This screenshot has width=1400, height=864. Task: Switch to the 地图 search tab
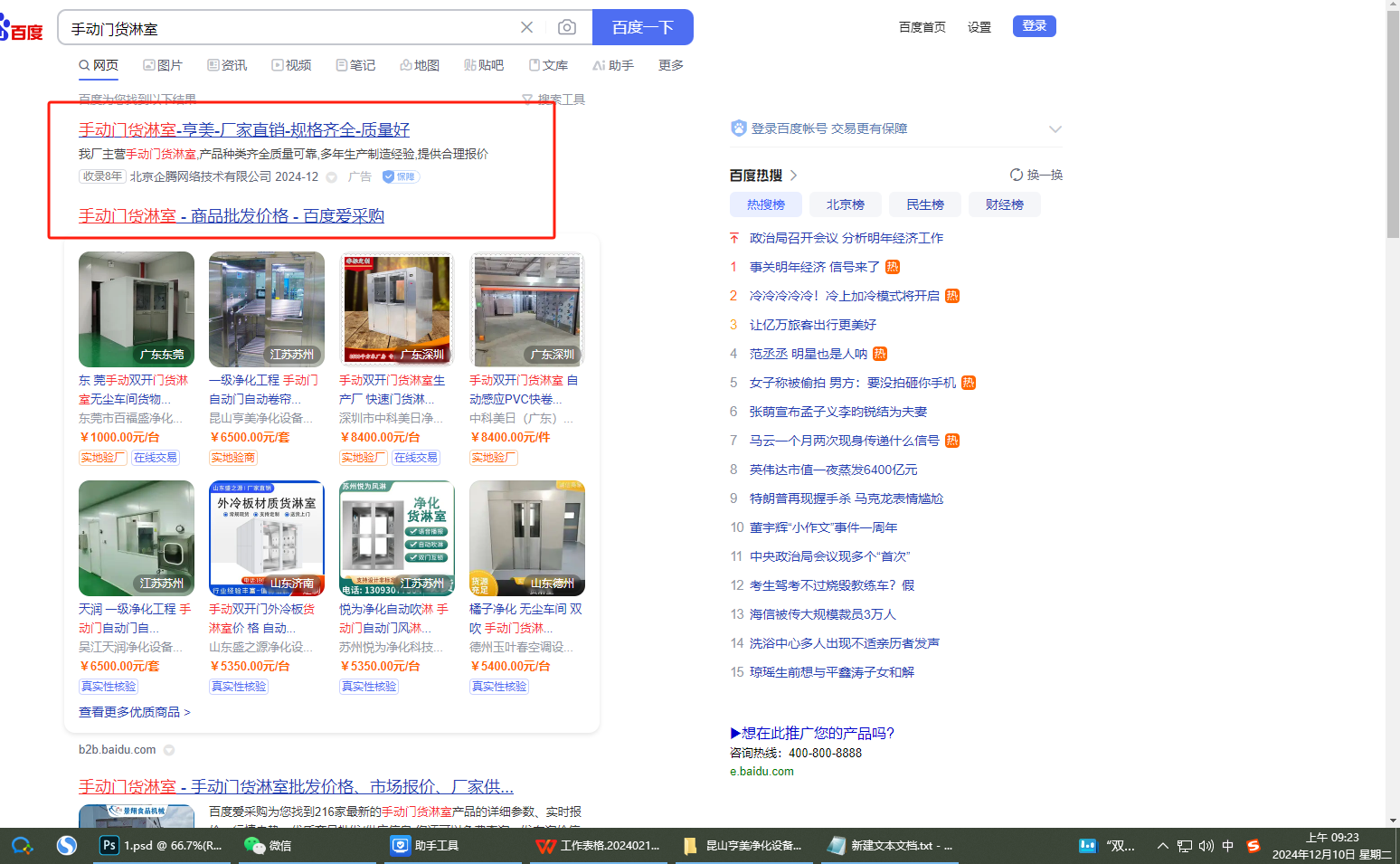tap(420, 65)
